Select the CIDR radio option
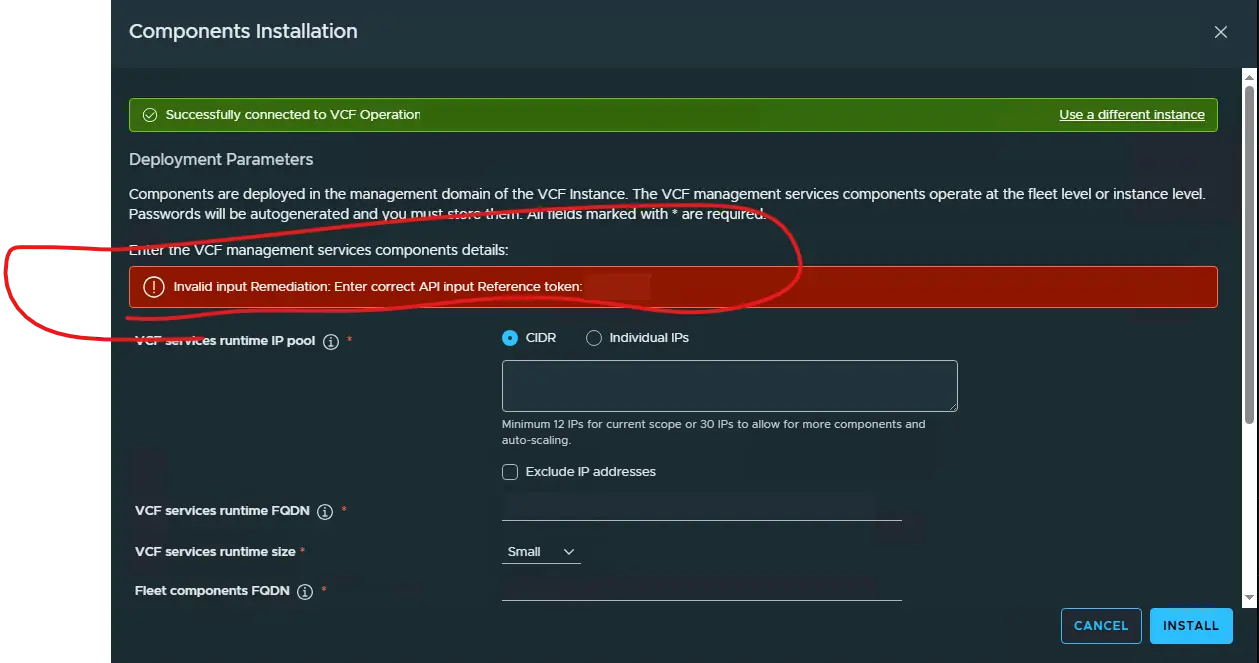Viewport: 1259px width, 663px height. [510, 338]
